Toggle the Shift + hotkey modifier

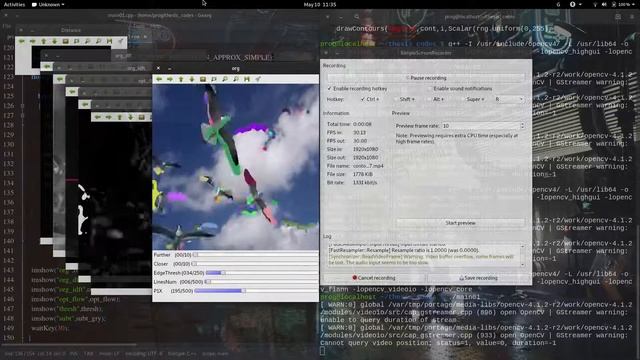[x=404, y=99]
